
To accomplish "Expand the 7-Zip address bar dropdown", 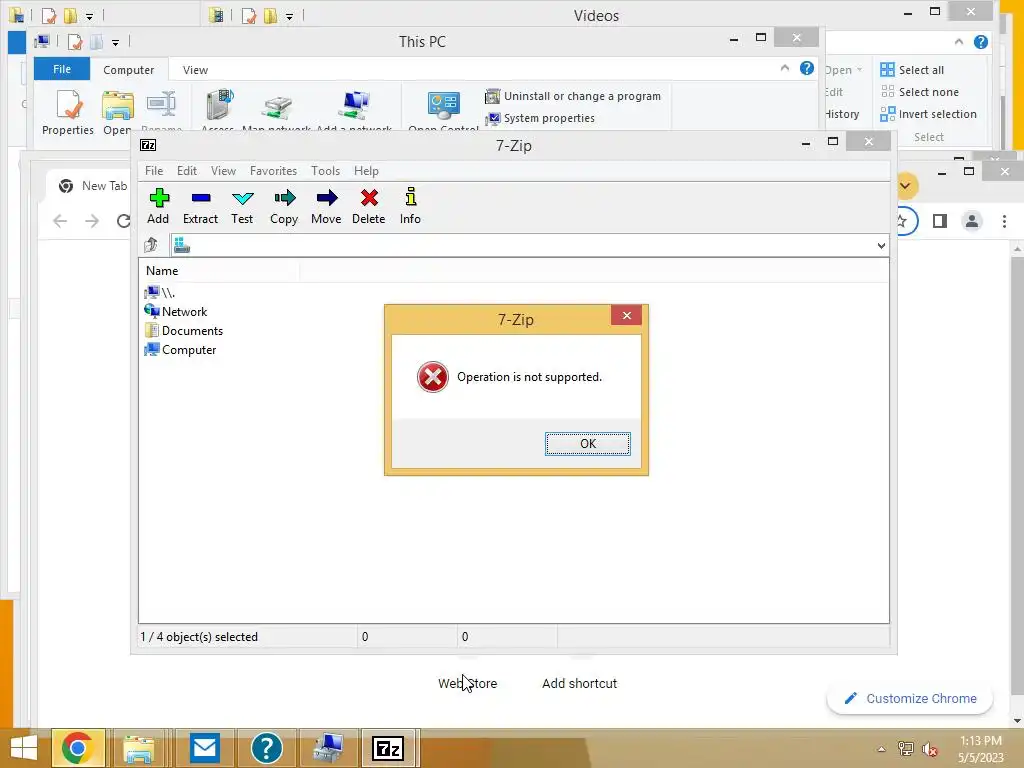I will (x=881, y=246).
